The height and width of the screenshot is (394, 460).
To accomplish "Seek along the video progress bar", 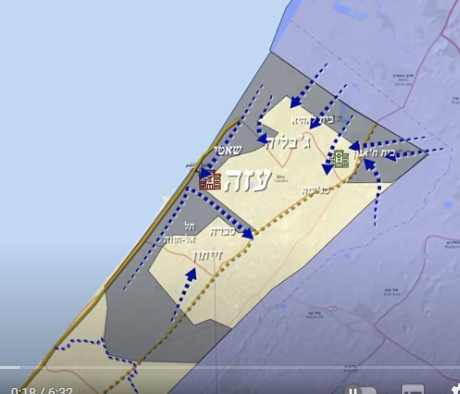I will pos(230,368).
